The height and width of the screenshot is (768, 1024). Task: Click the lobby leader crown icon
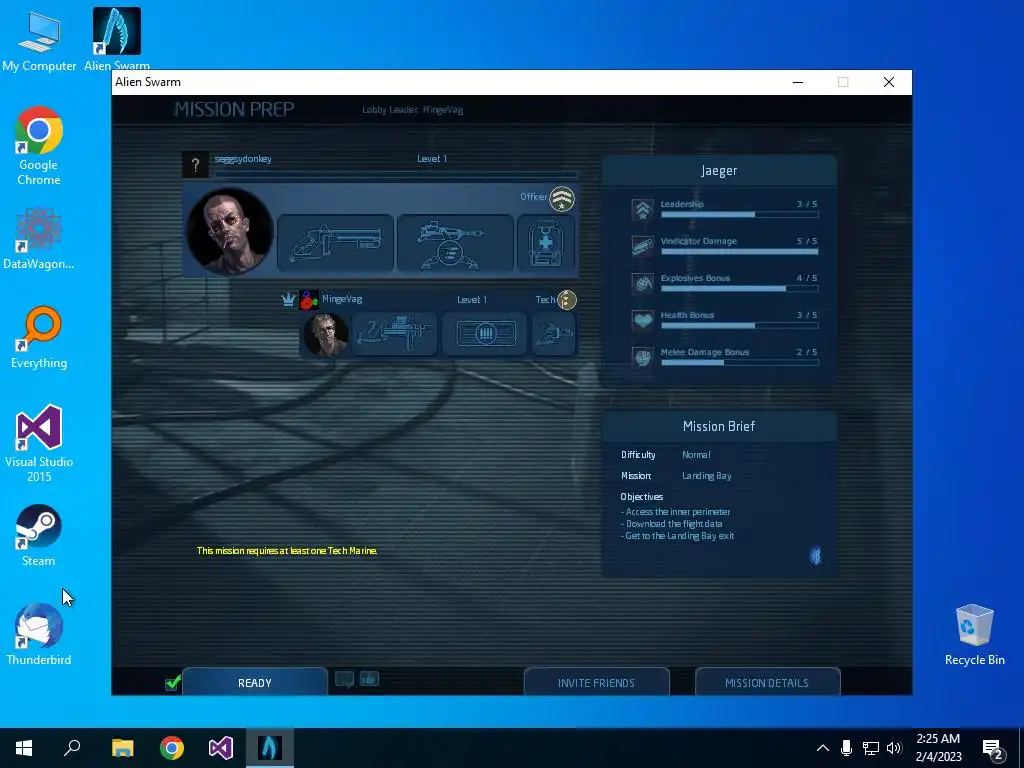[x=288, y=300]
